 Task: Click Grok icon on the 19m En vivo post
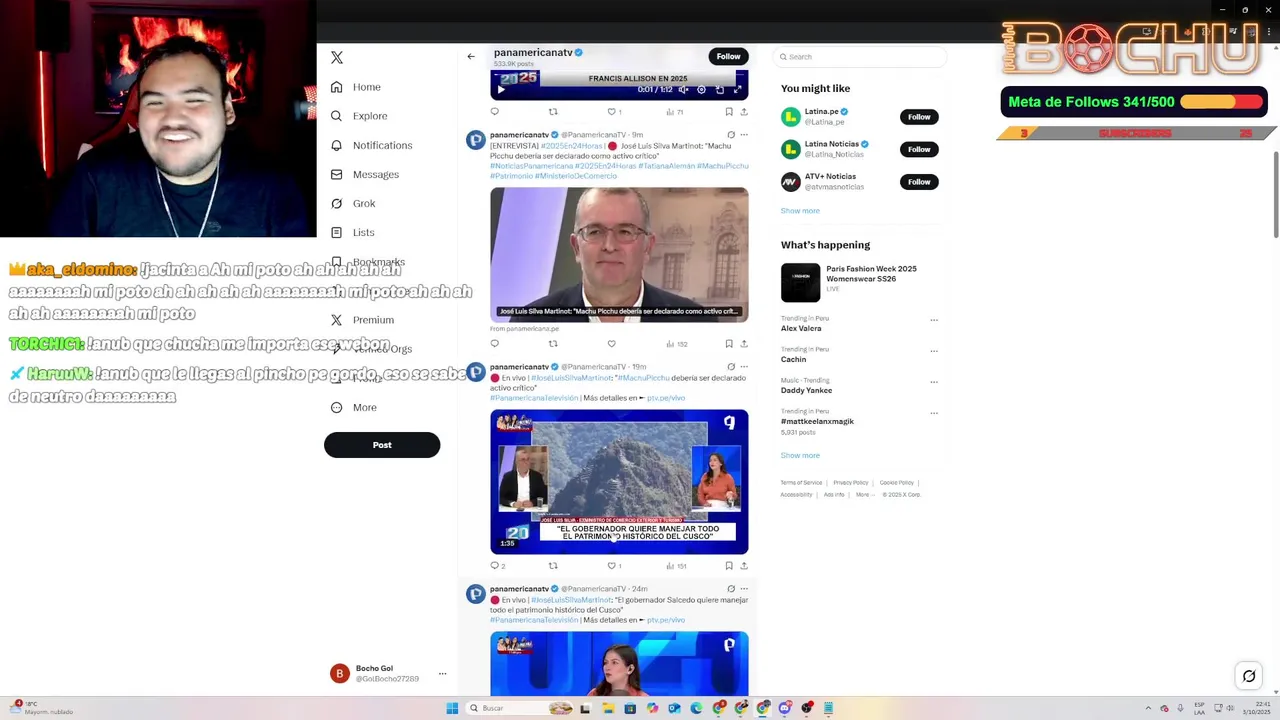tap(731, 367)
